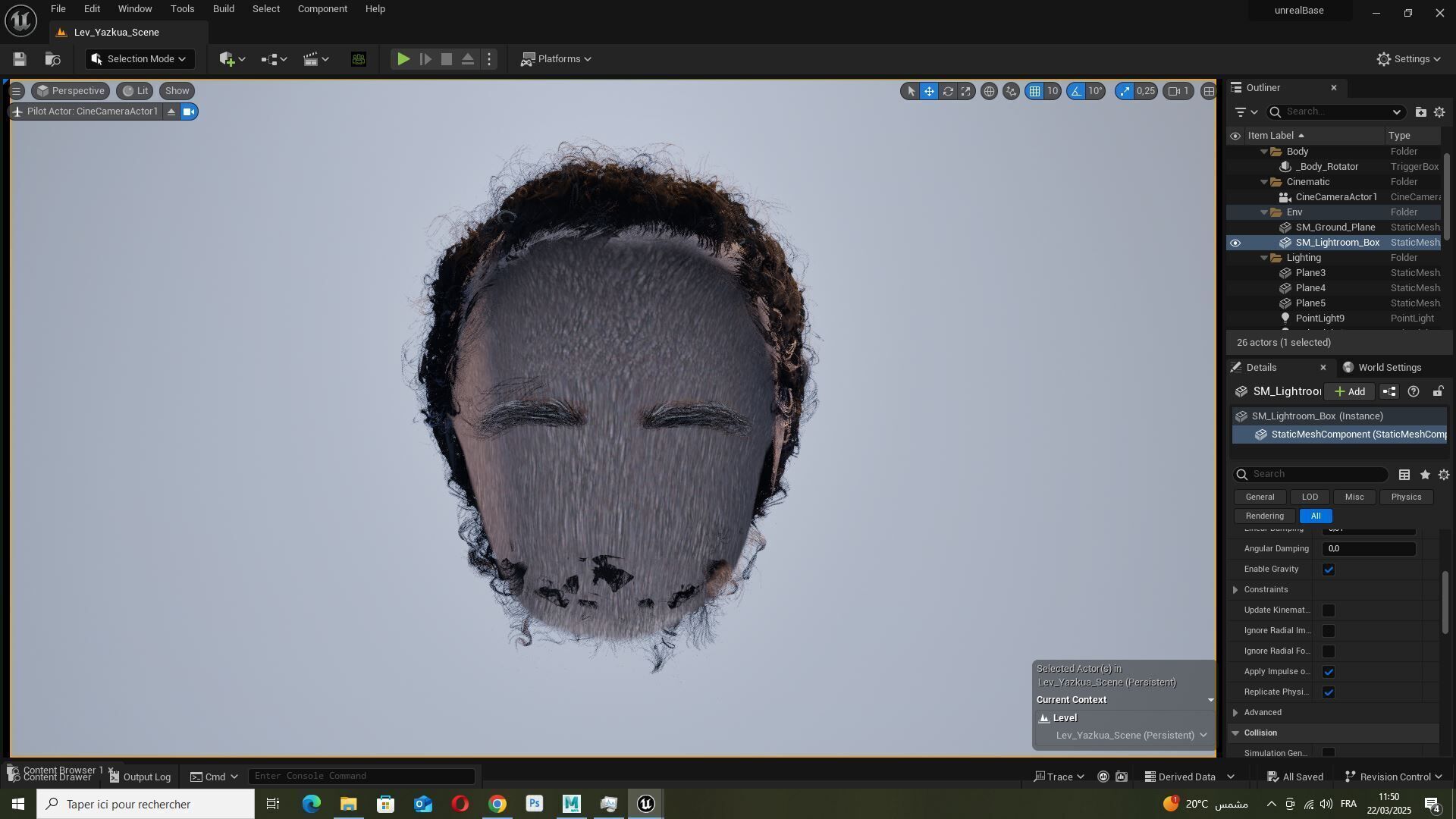Screen dimensions: 1456x819
Task: Select CineCameraActor1 in the Outliner
Action: 1336,197
